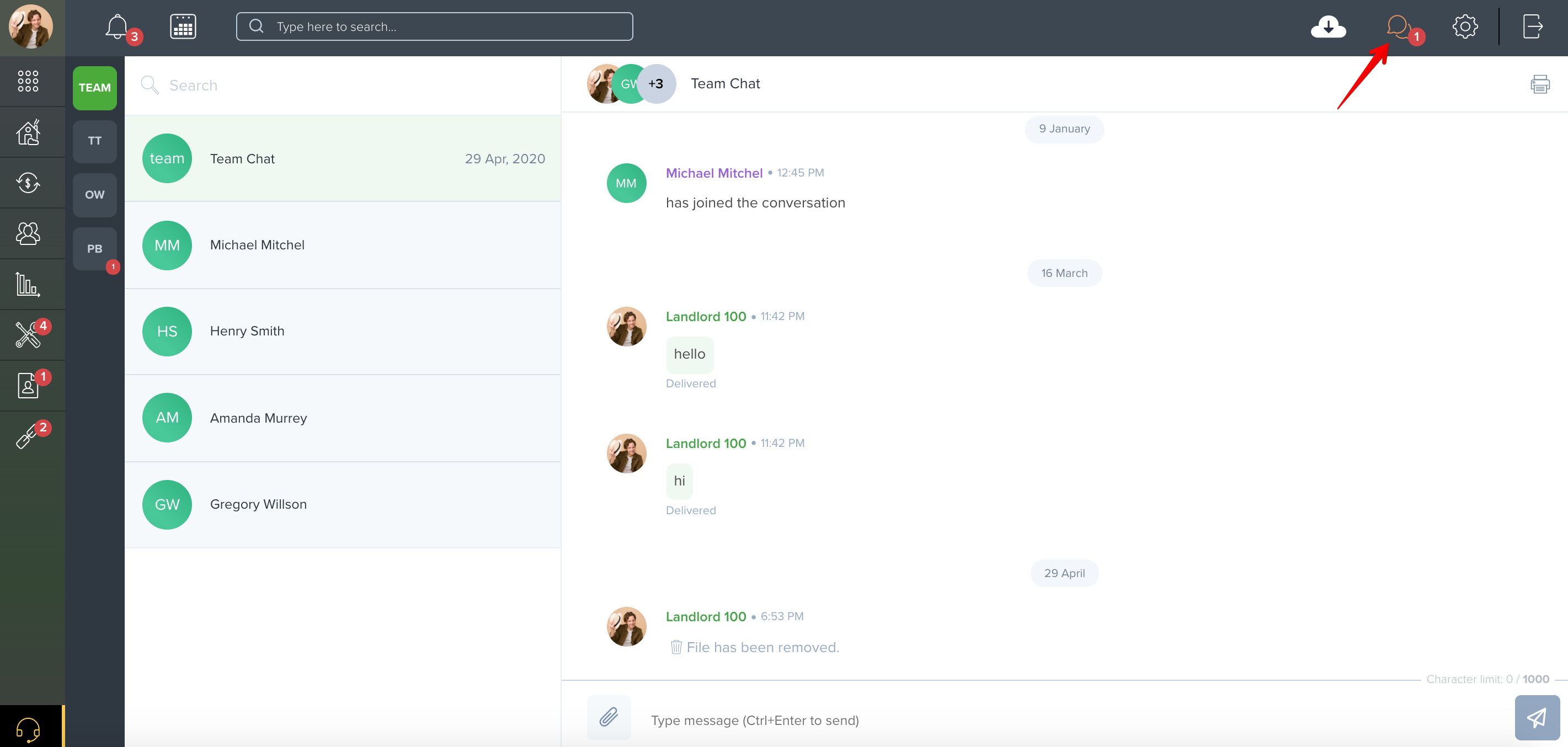Open the reports bar chart icon
Image resolution: width=1568 pixels, height=747 pixels.
(x=28, y=284)
